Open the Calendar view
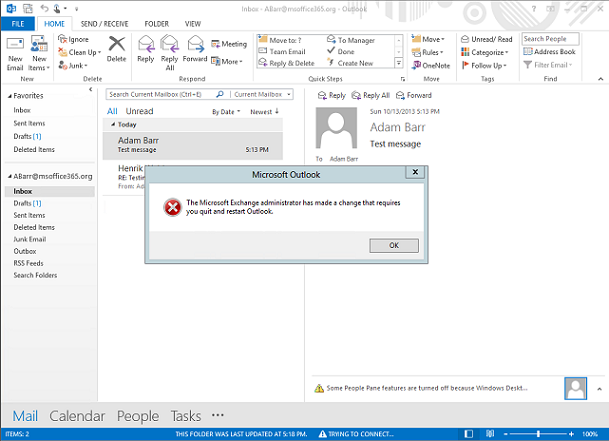 [77, 416]
